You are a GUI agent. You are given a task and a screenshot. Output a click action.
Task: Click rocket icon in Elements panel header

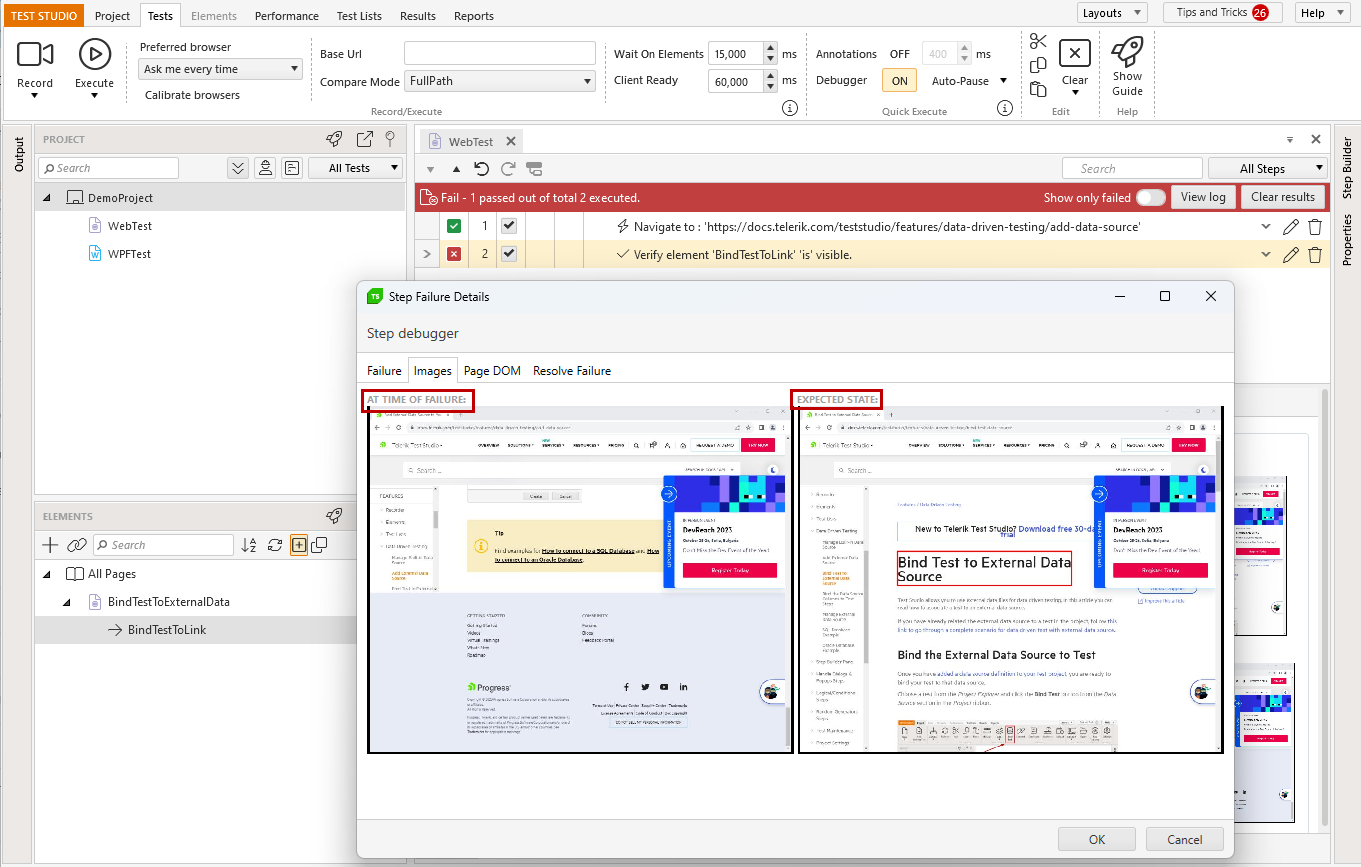[x=335, y=516]
